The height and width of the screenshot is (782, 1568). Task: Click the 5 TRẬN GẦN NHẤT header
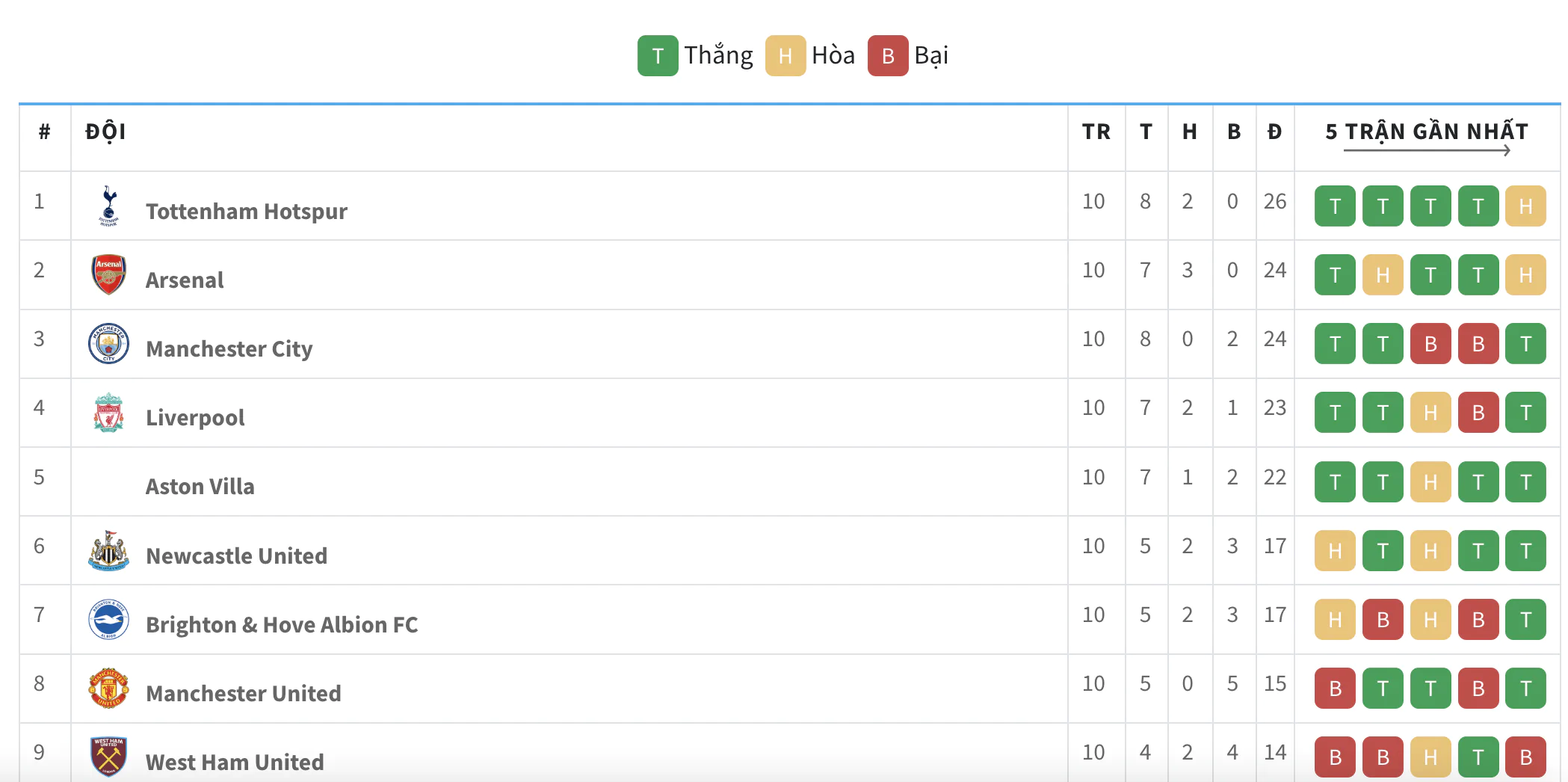coord(1426,132)
